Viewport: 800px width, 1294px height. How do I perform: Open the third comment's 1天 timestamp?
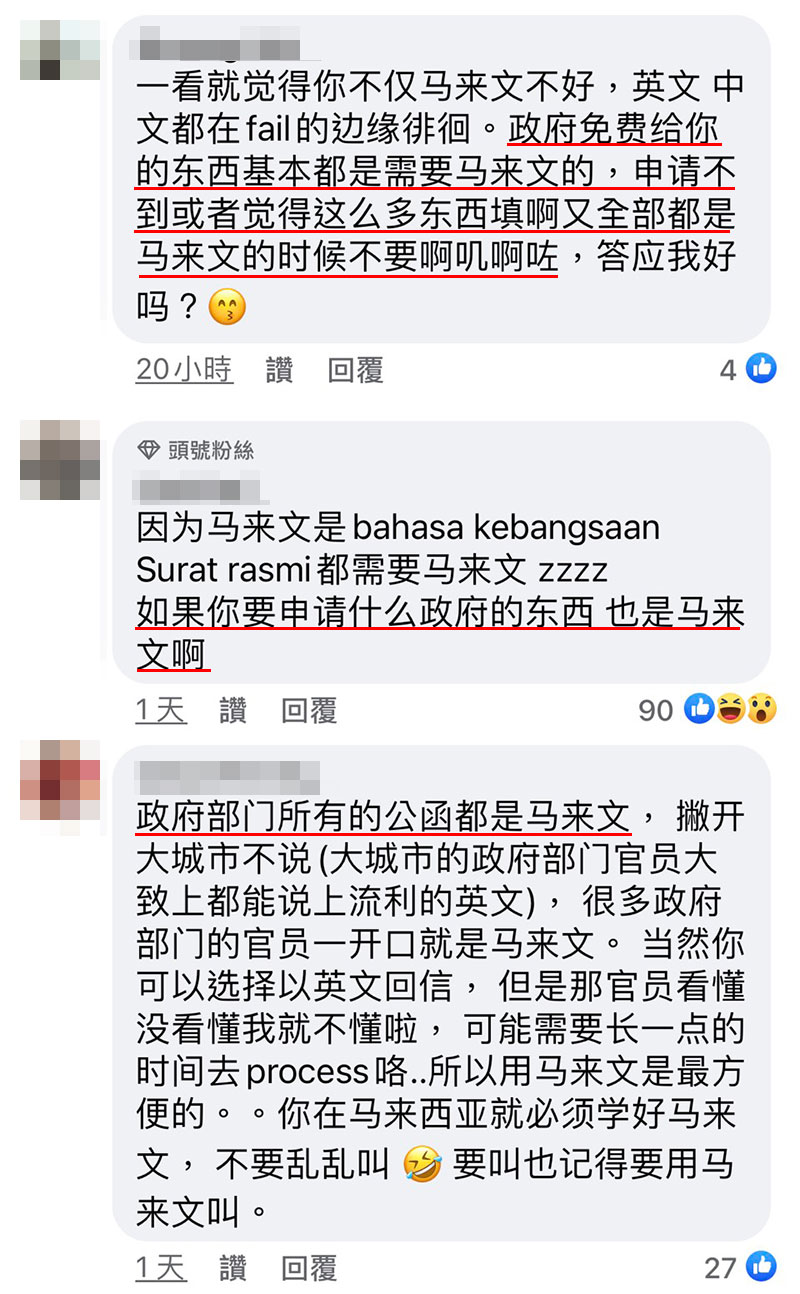click(161, 1268)
